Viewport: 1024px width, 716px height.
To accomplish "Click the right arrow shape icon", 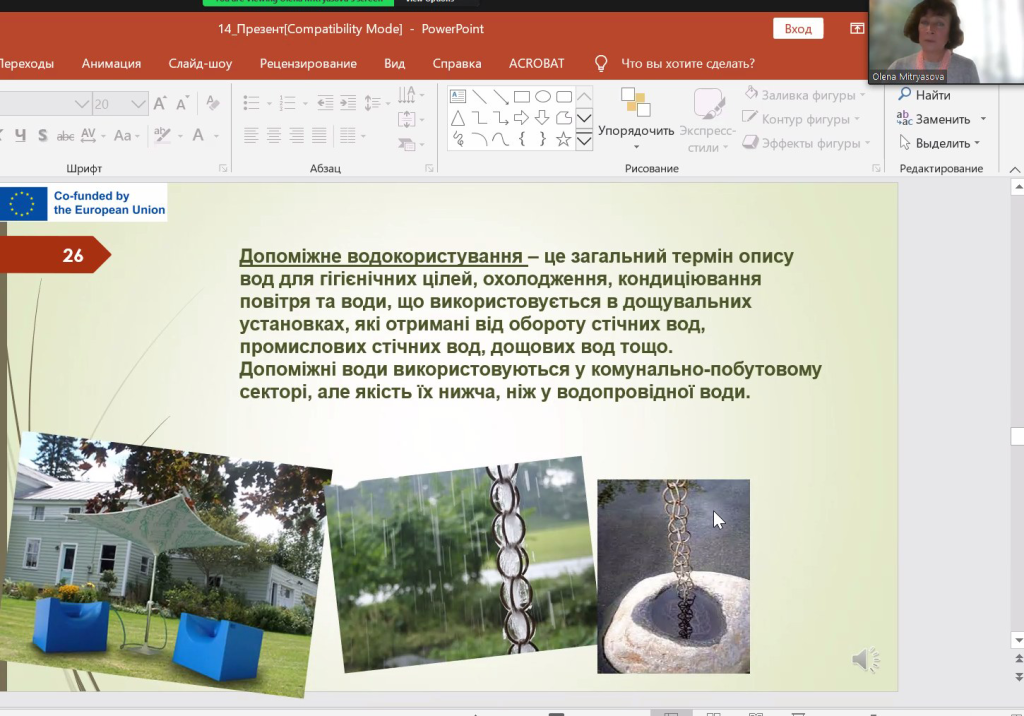I will point(521,118).
